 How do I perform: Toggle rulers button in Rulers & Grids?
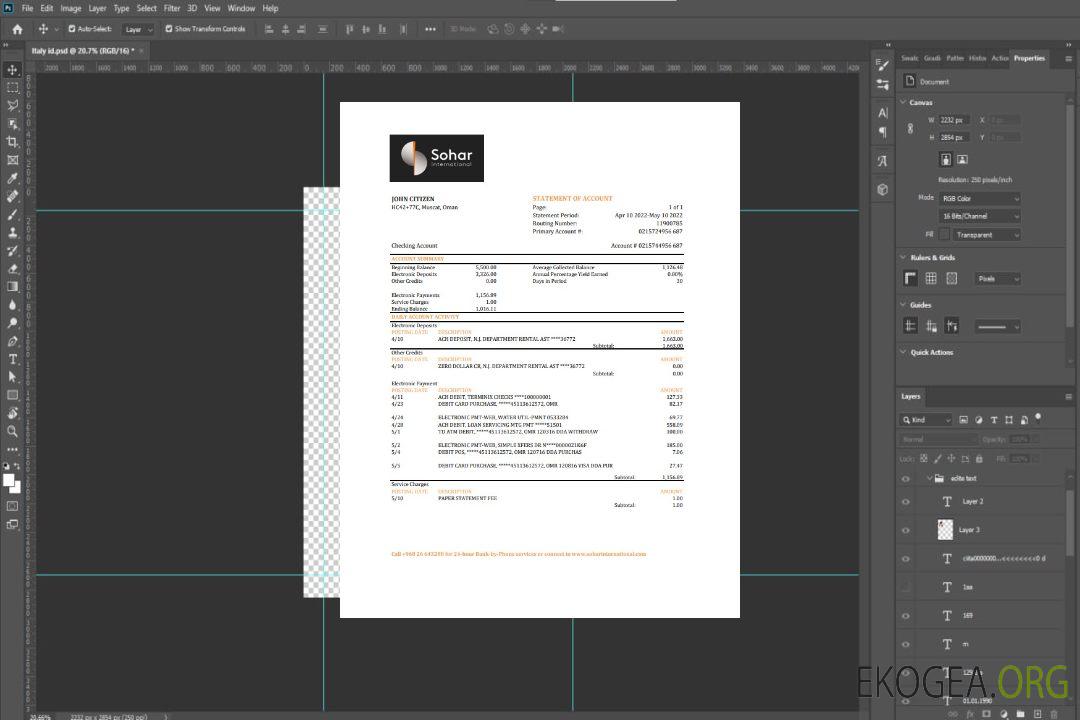[x=911, y=278]
